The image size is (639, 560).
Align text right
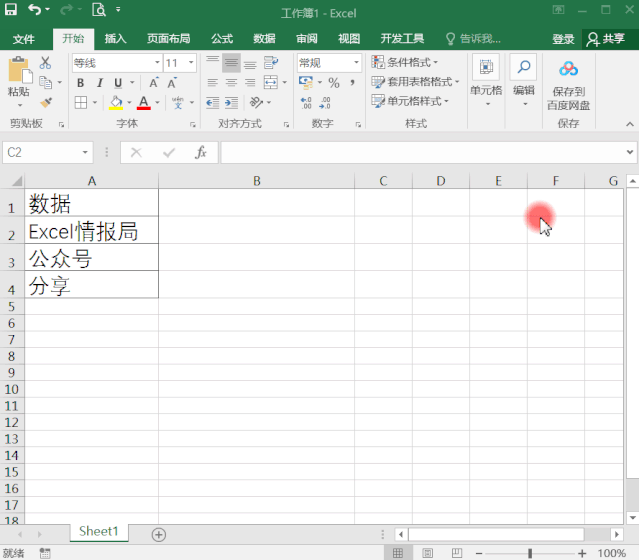250,83
